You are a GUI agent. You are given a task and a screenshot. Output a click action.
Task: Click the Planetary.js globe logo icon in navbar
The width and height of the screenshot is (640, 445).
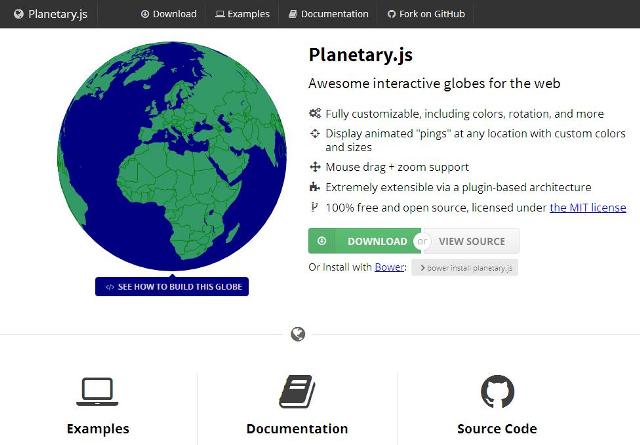coord(19,14)
